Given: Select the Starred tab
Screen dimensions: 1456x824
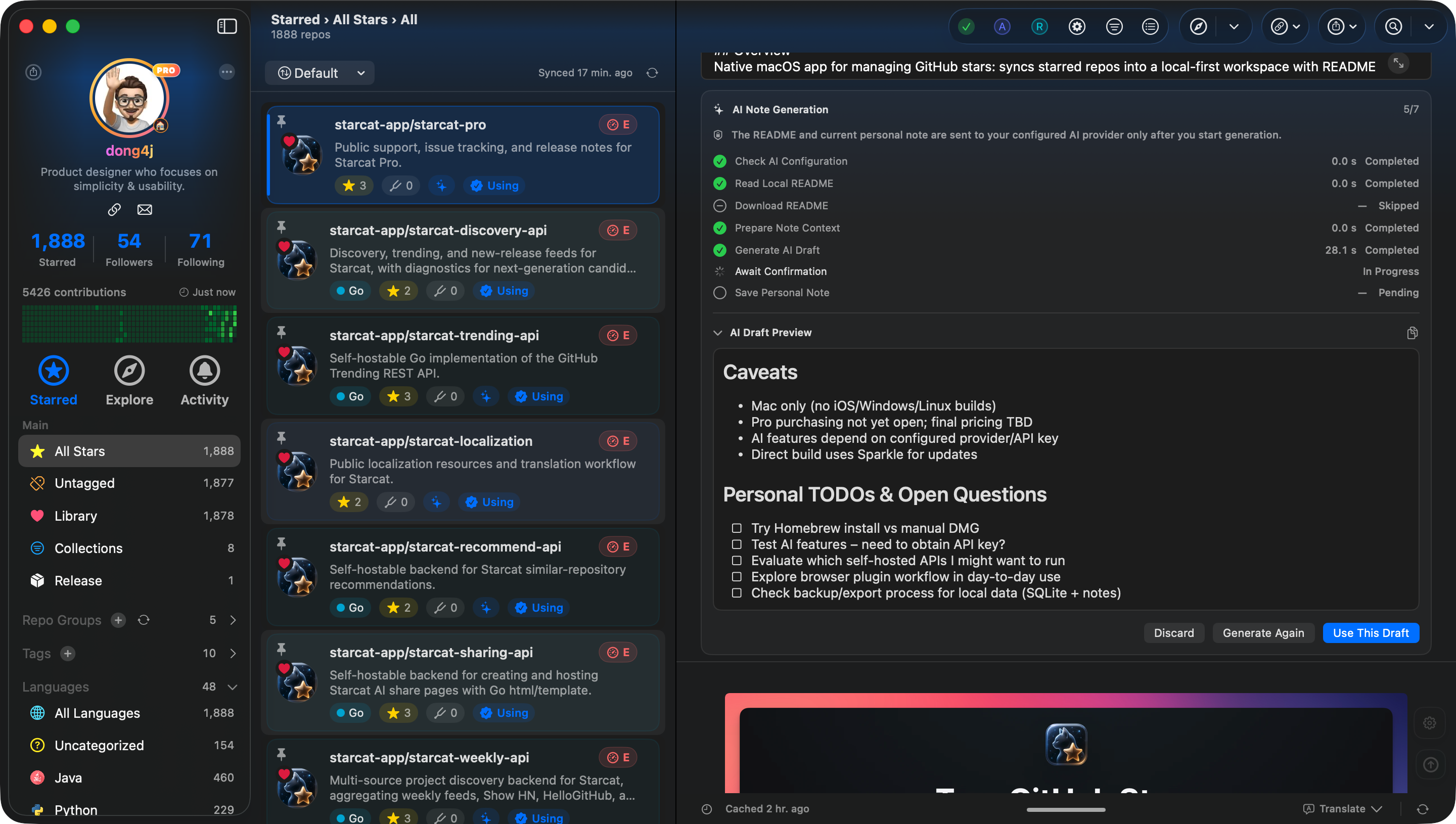Looking at the screenshot, I should pos(53,381).
